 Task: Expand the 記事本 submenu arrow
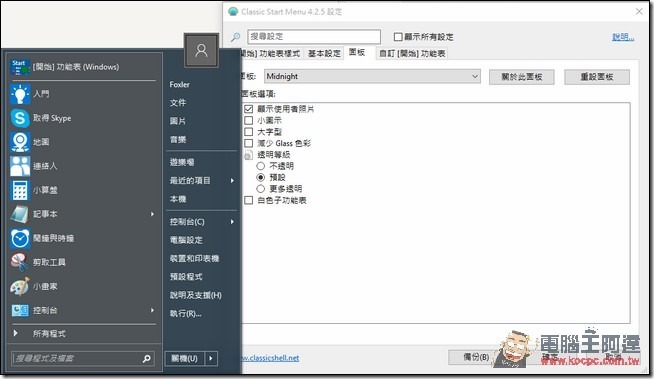(x=152, y=214)
